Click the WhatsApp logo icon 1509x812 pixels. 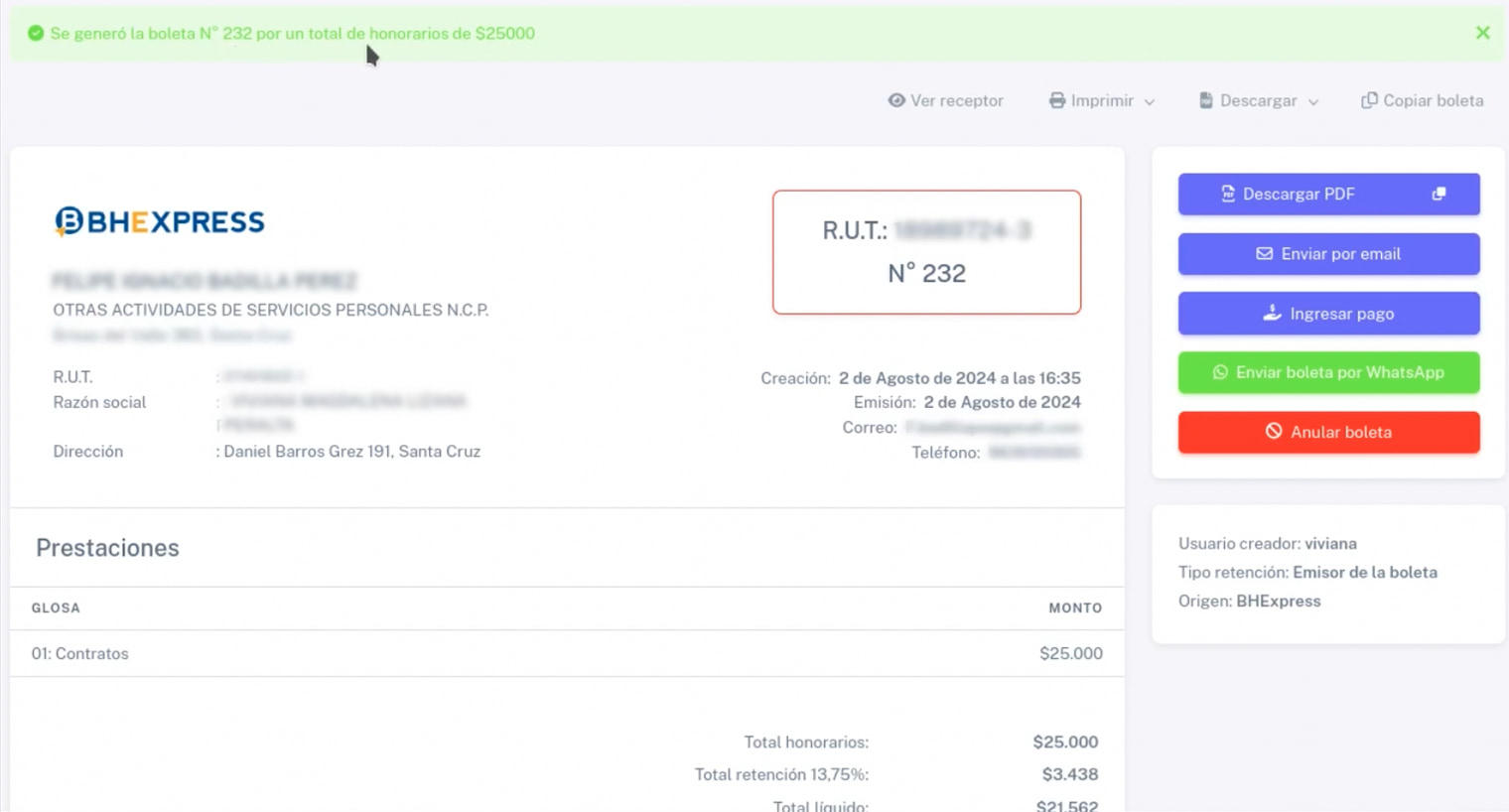[1220, 372]
